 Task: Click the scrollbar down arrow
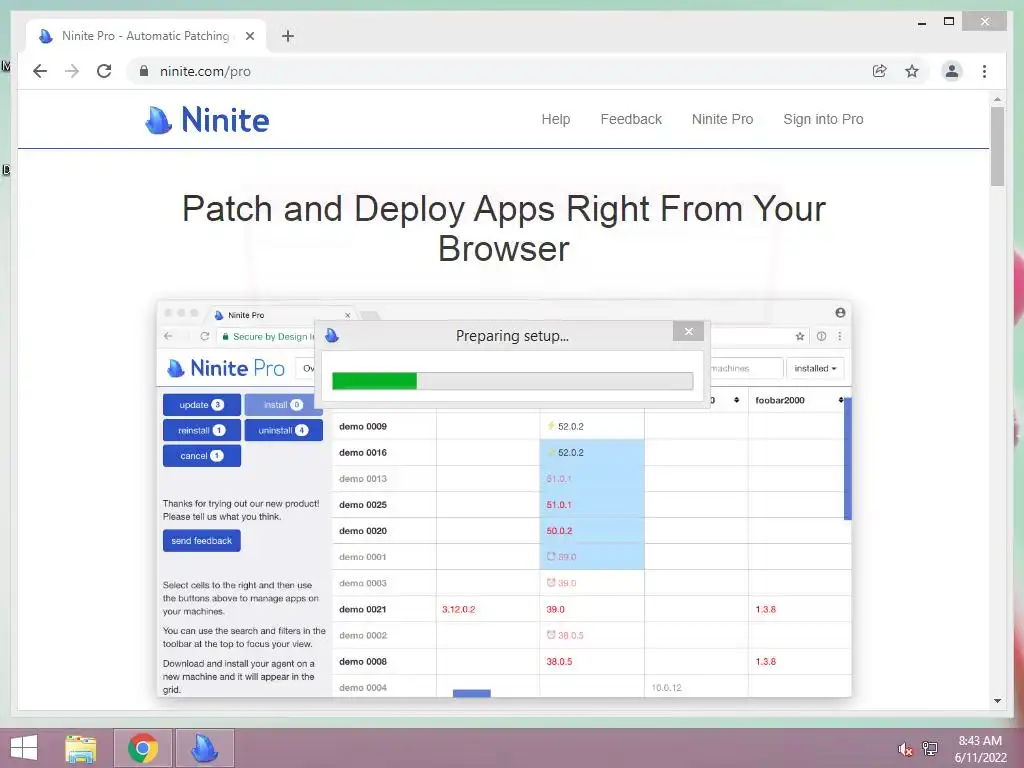(997, 701)
